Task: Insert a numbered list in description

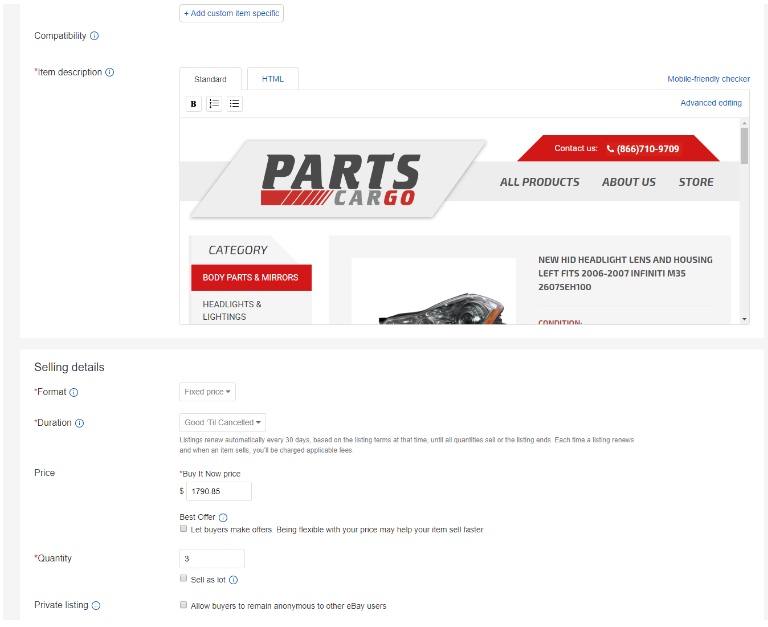Action: click(x=214, y=104)
